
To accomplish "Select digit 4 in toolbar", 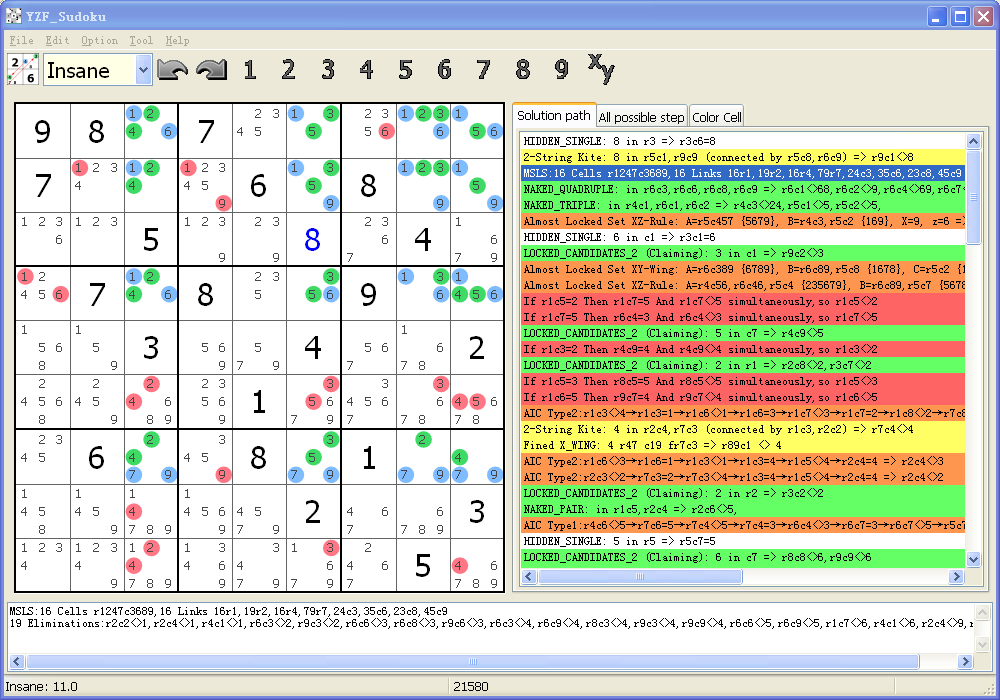I will pos(367,70).
